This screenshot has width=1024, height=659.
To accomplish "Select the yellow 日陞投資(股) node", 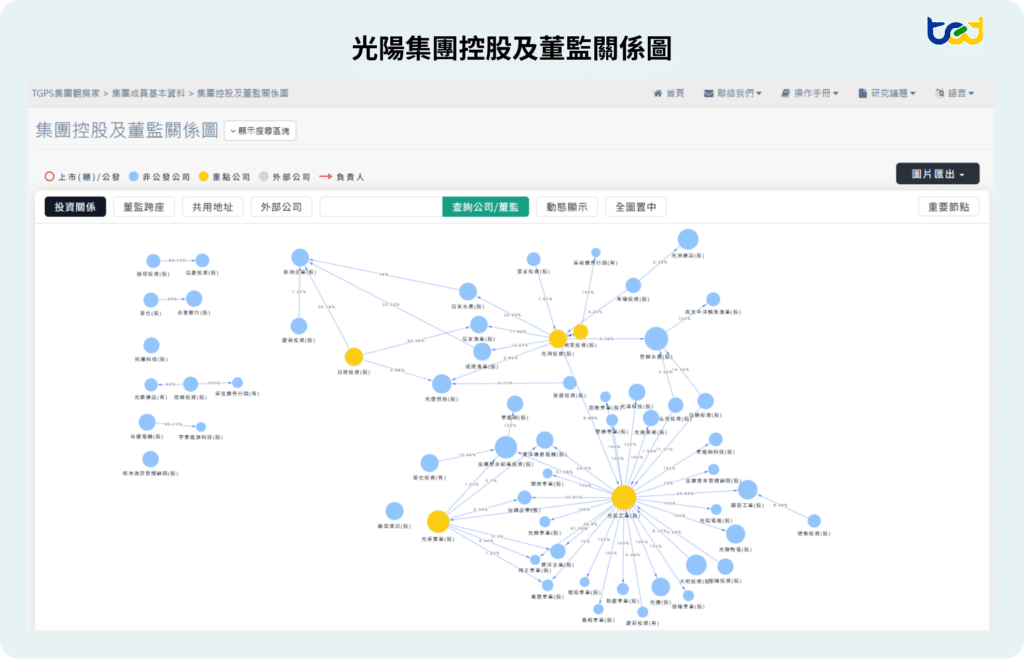I will tap(353, 357).
